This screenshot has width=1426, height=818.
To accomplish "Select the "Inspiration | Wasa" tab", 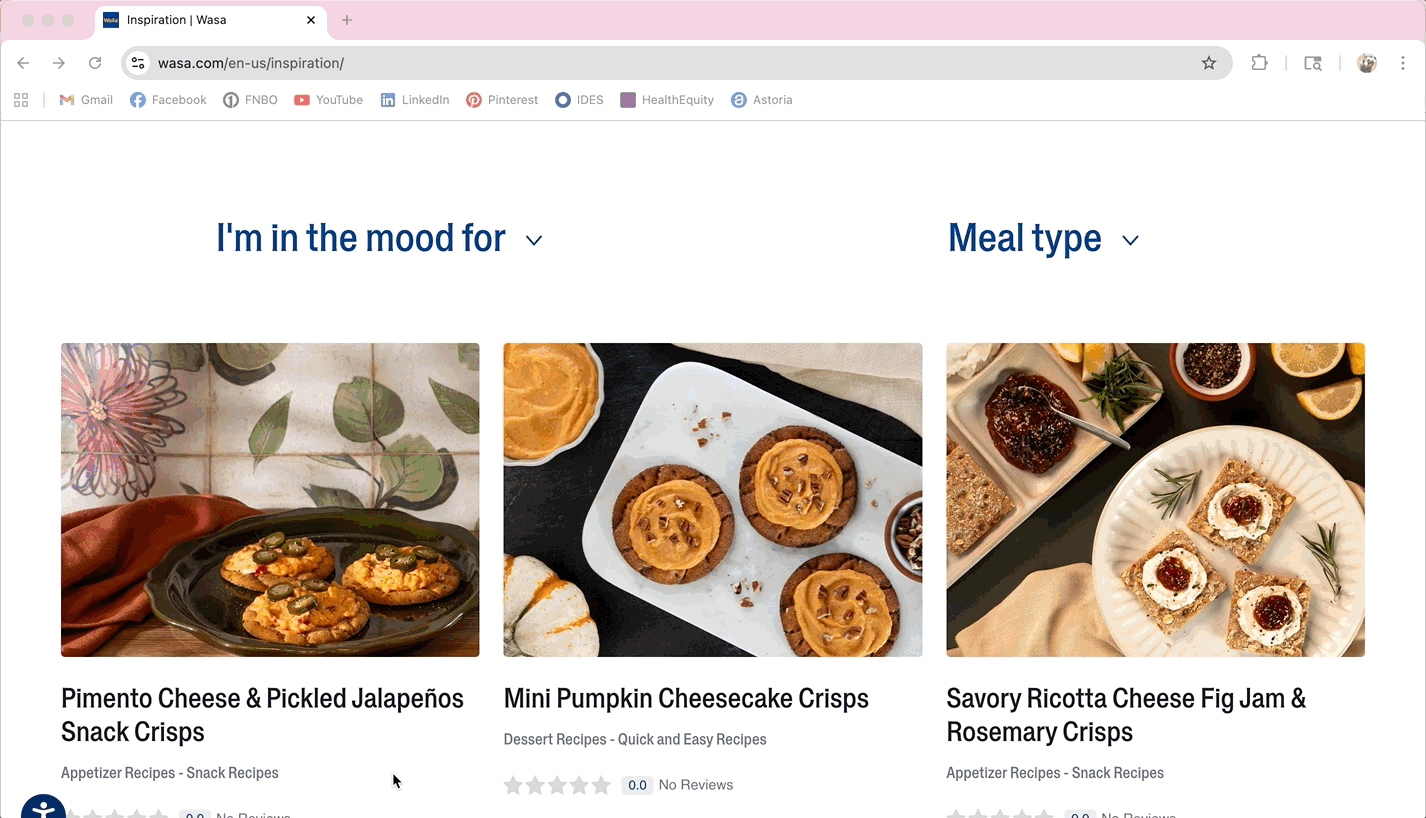I will pyautogui.click(x=200, y=20).
